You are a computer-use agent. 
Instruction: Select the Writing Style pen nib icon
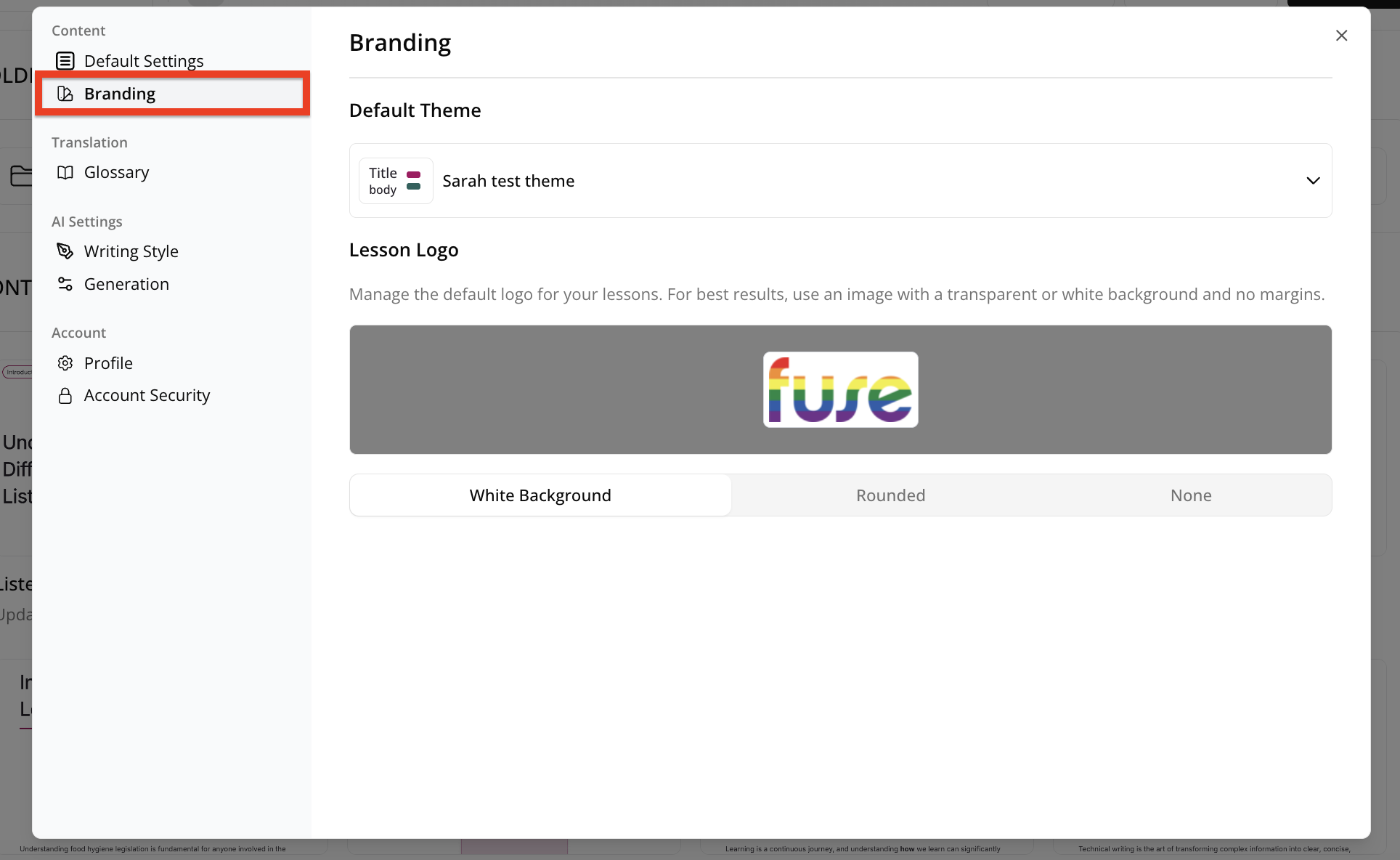(65, 251)
